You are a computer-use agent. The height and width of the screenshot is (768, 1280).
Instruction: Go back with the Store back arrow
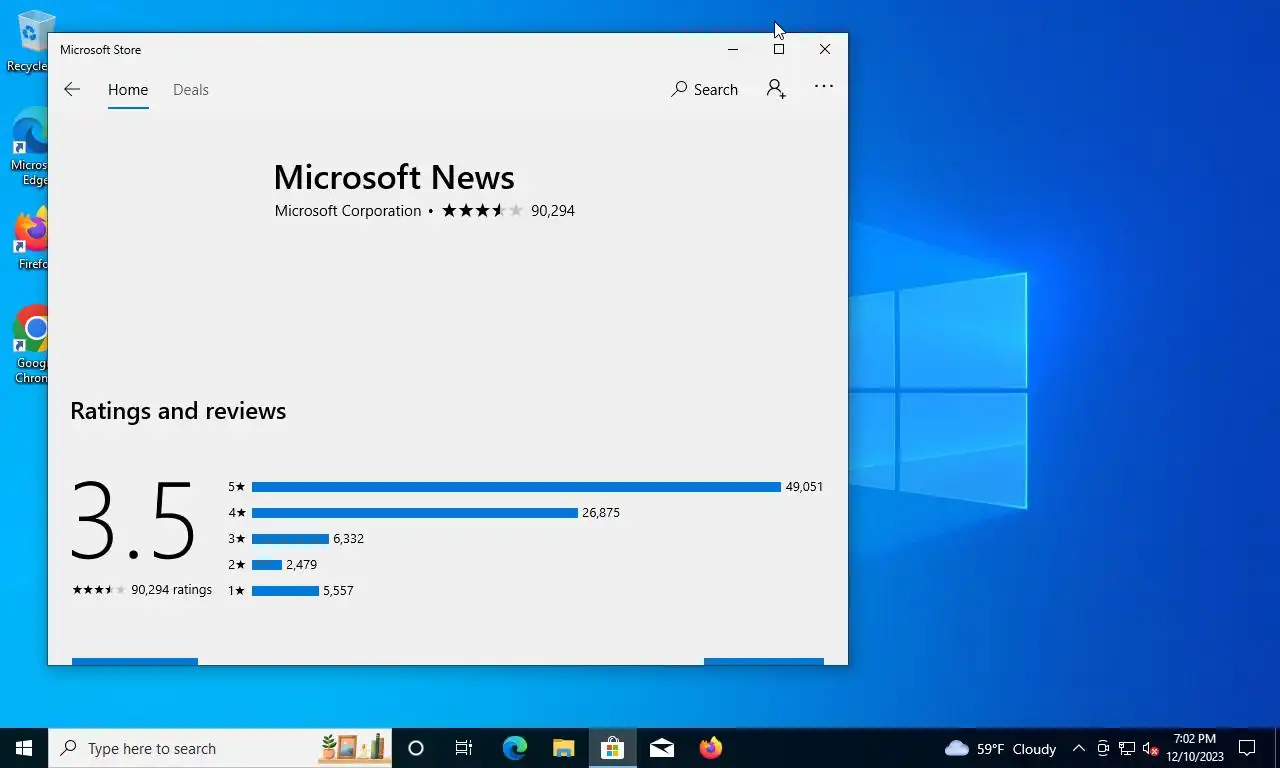tap(72, 89)
